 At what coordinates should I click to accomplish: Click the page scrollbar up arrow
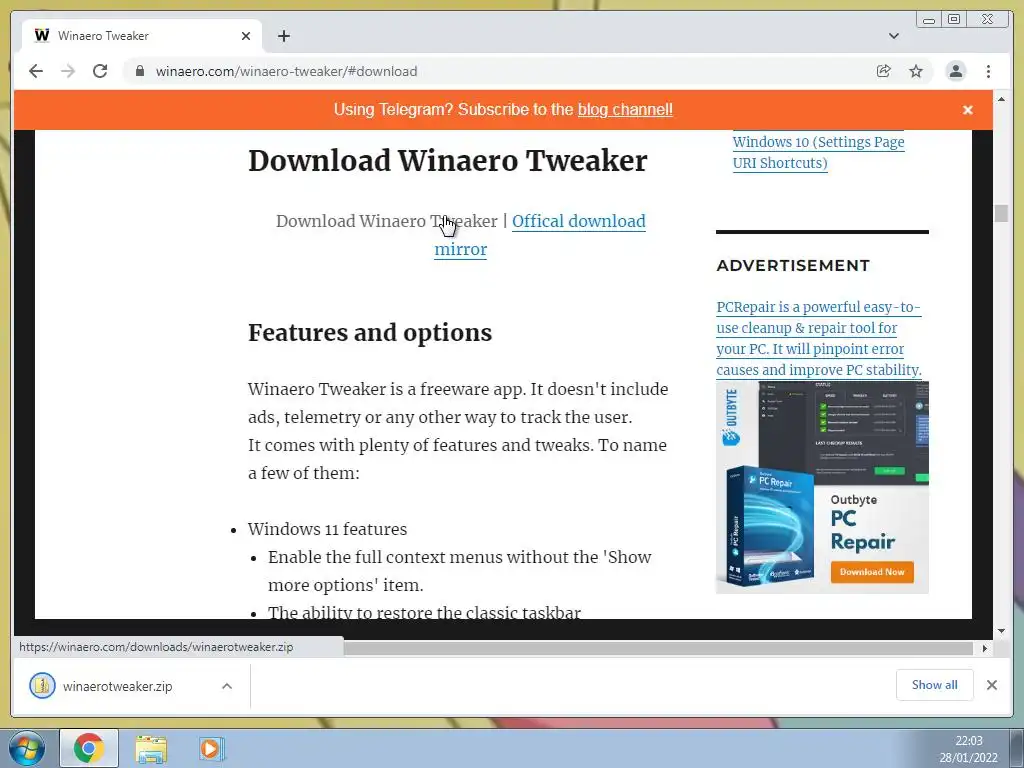[1001, 99]
